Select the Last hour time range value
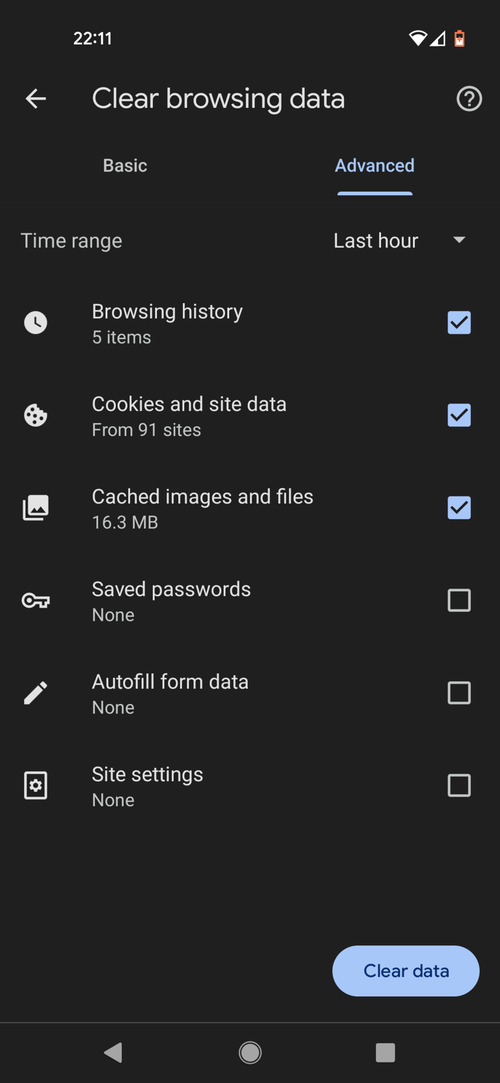The image size is (500, 1083). (376, 240)
